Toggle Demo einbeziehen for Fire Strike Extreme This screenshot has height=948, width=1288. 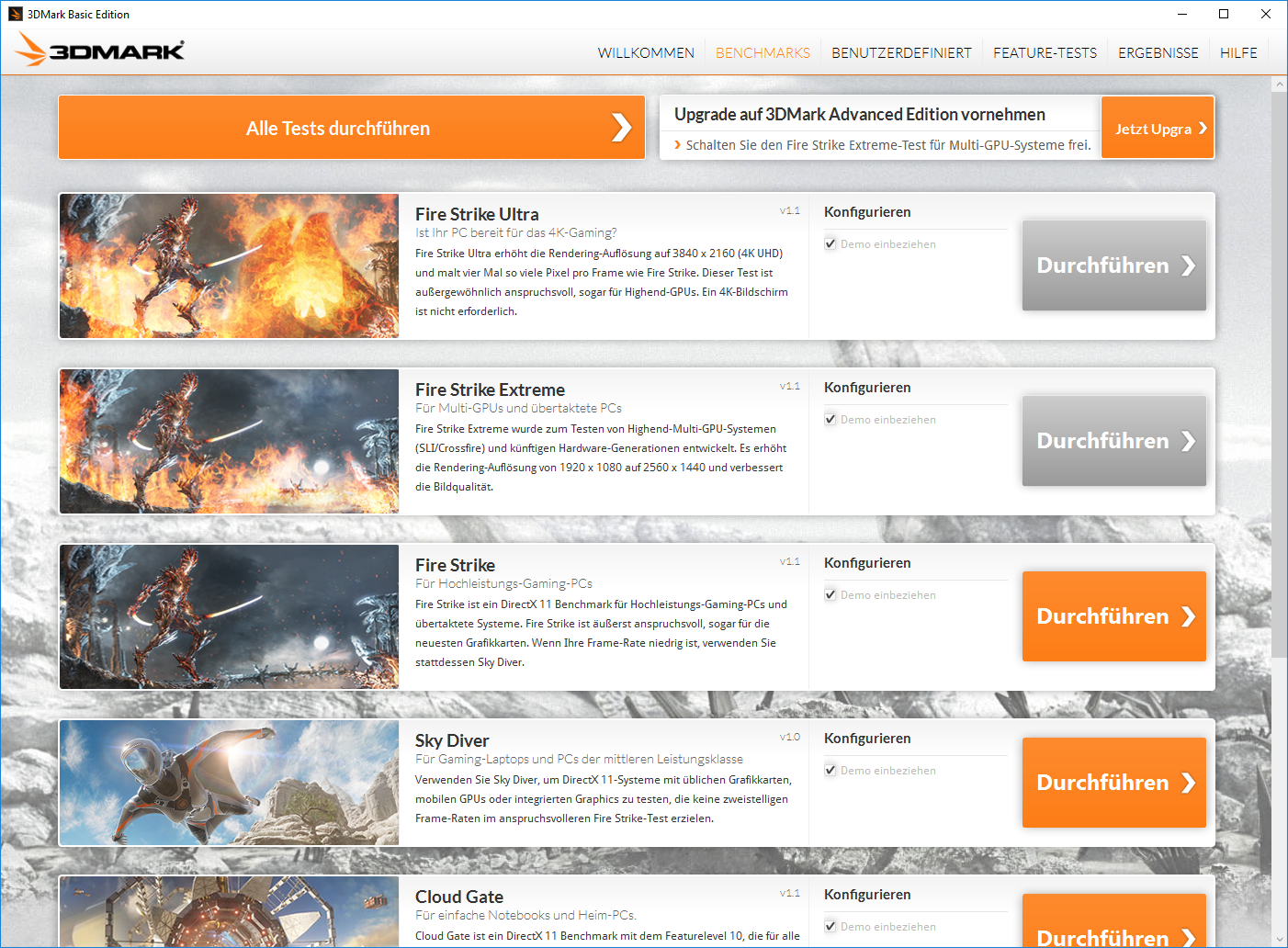coord(830,420)
